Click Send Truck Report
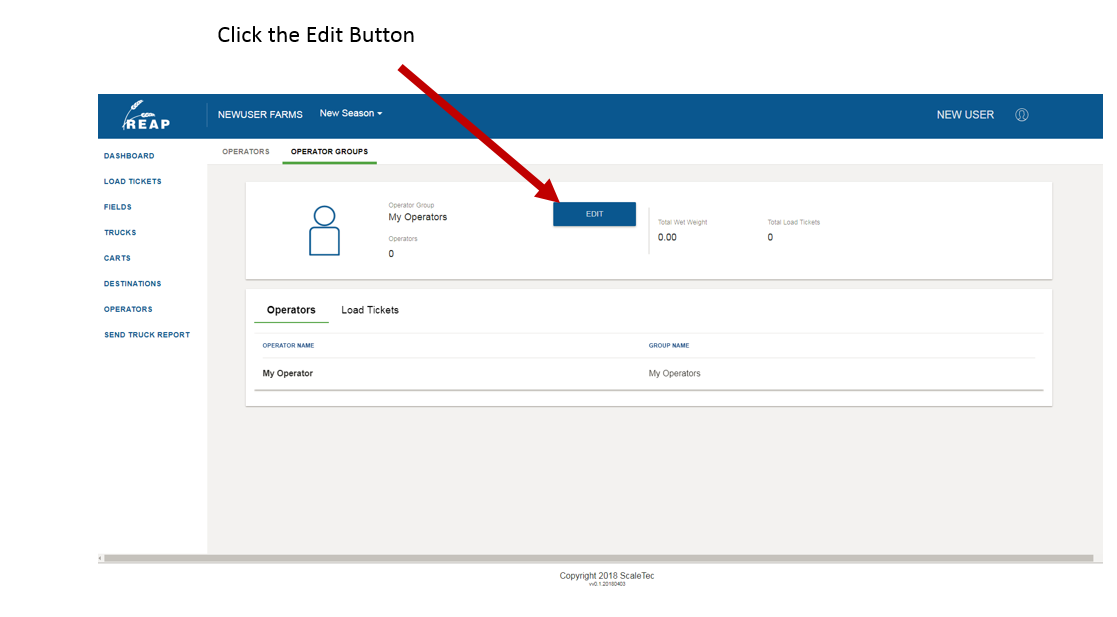The height and width of the screenshot is (617, 1117). click(x=147, y=335)
